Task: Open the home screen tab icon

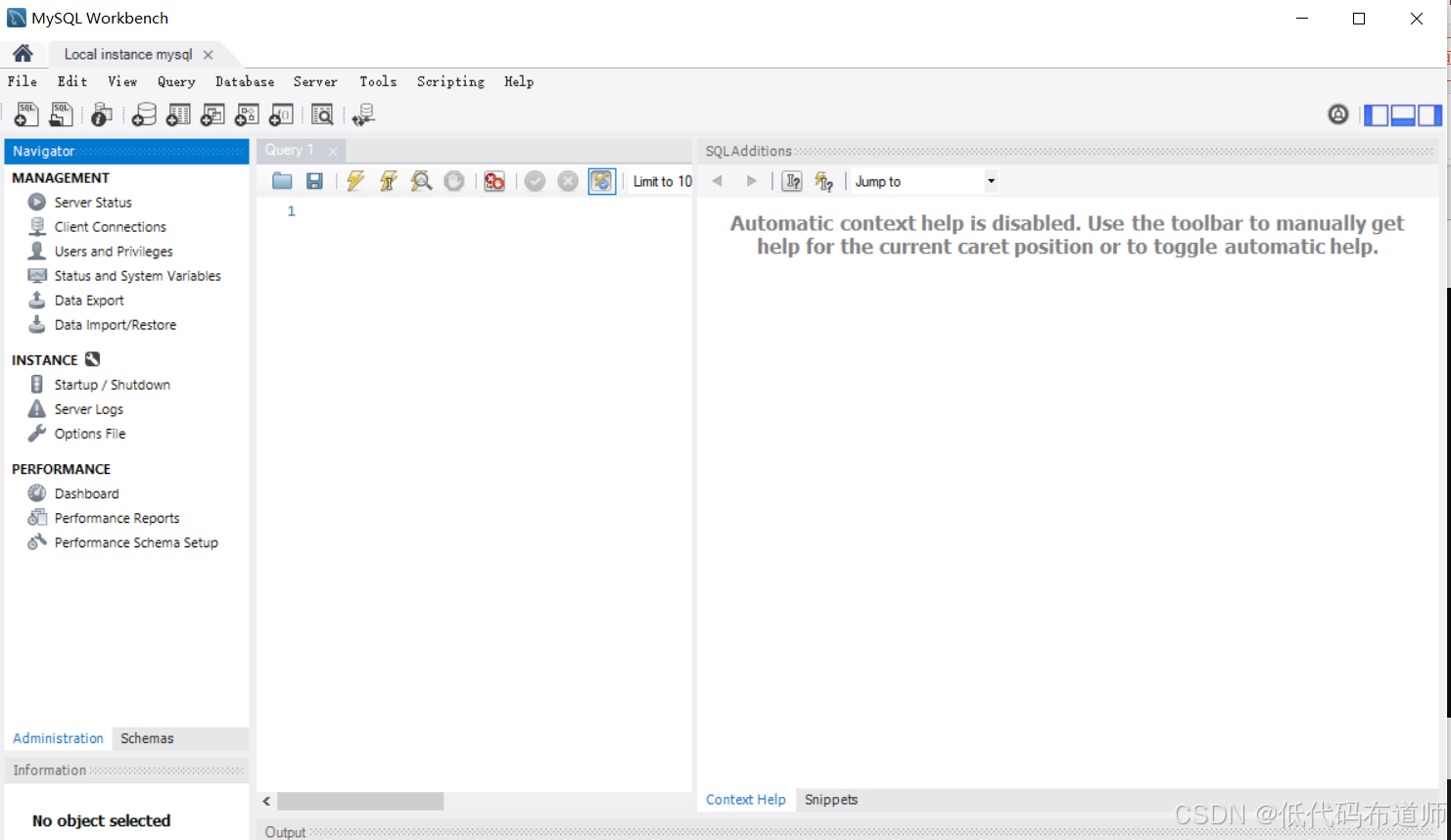Action: 23,53
